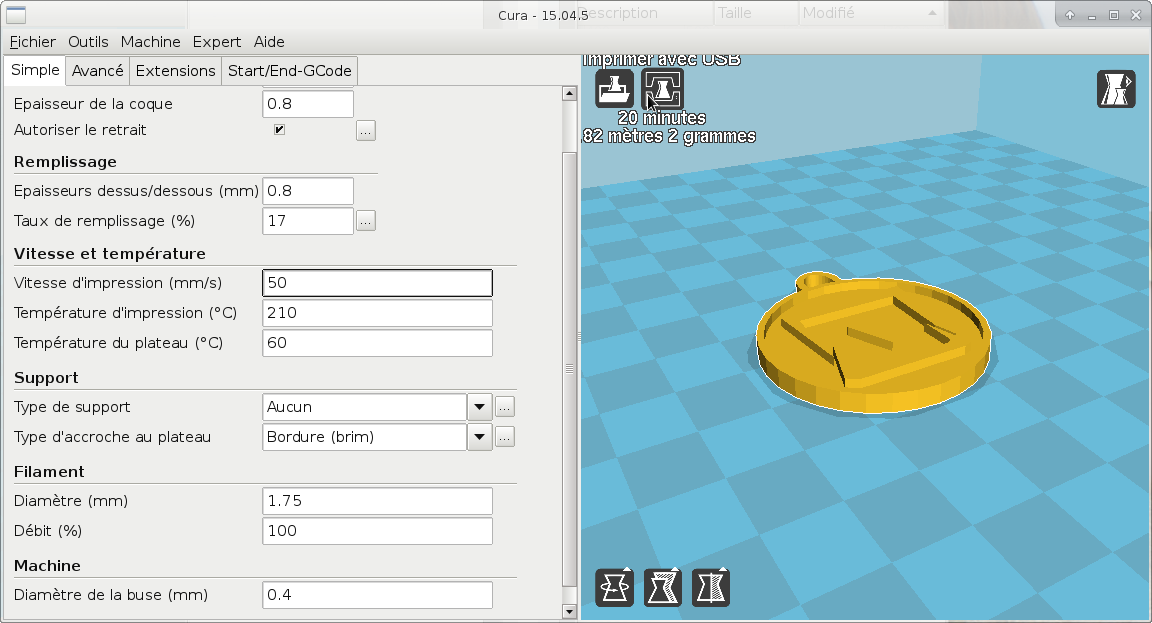Select the Rotate tool icon
This screenshot has height=623, width=1152.
tap(614, 588)
